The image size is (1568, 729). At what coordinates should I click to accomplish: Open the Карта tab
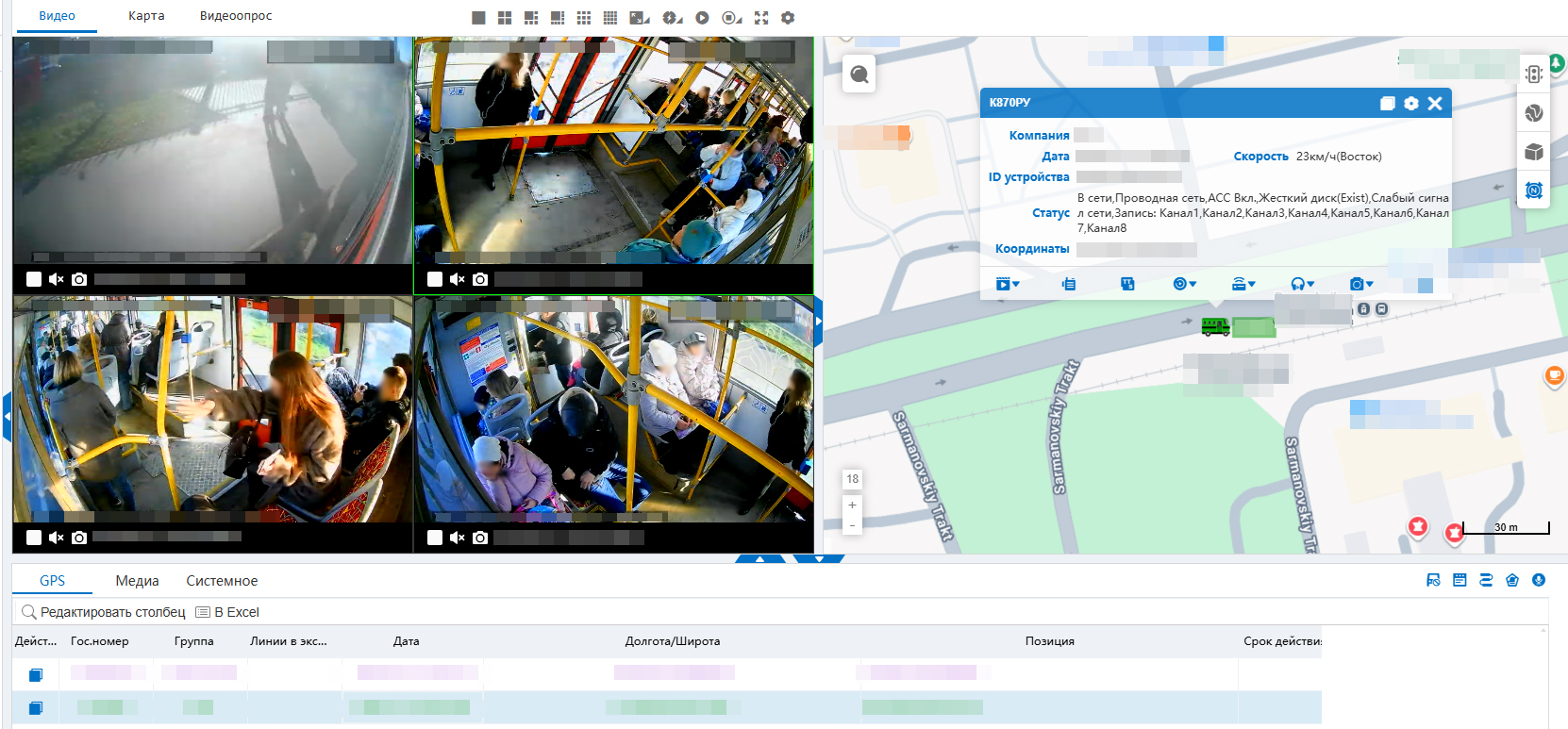[x=146, y=16]
